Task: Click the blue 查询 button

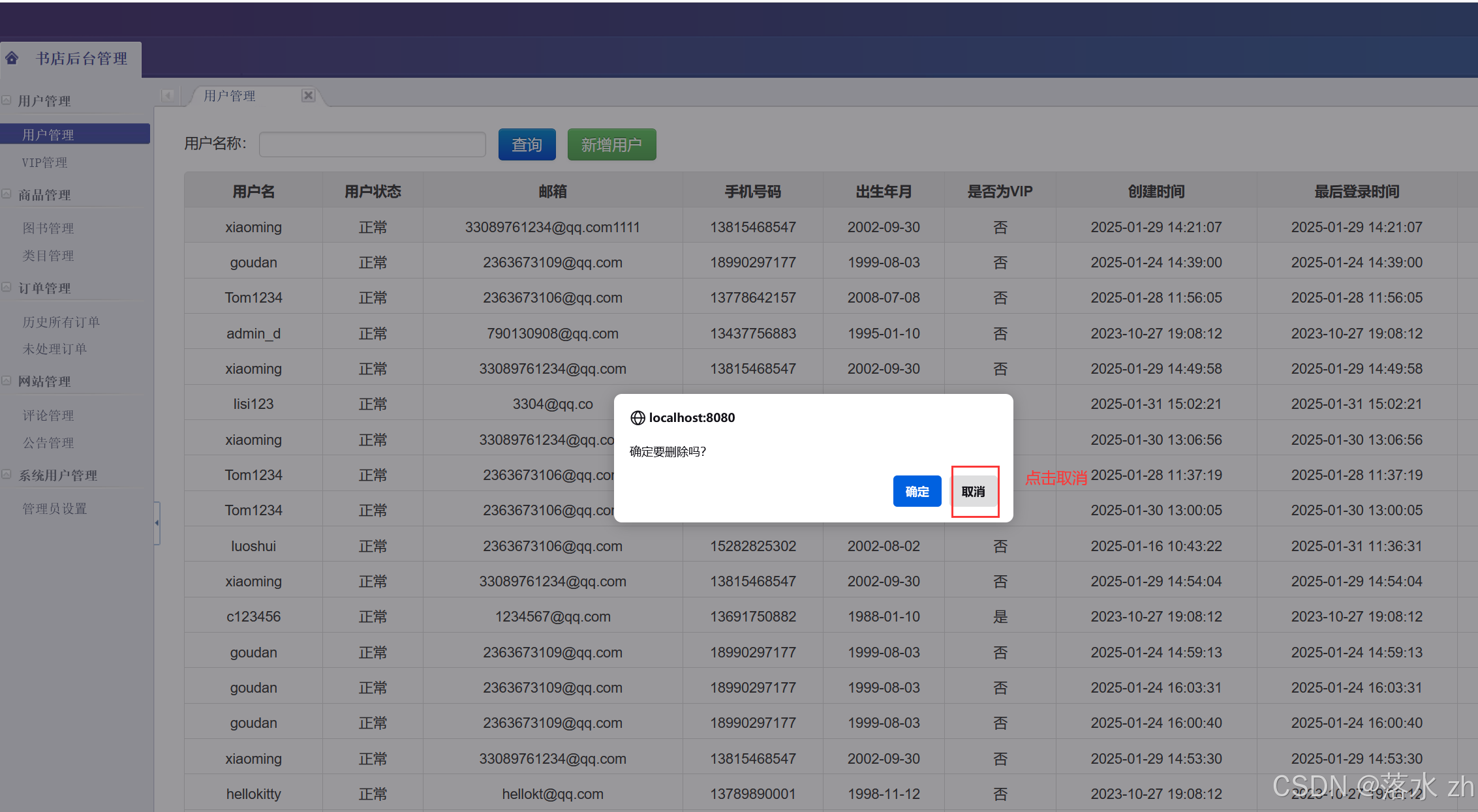Action: pos(527,144)
